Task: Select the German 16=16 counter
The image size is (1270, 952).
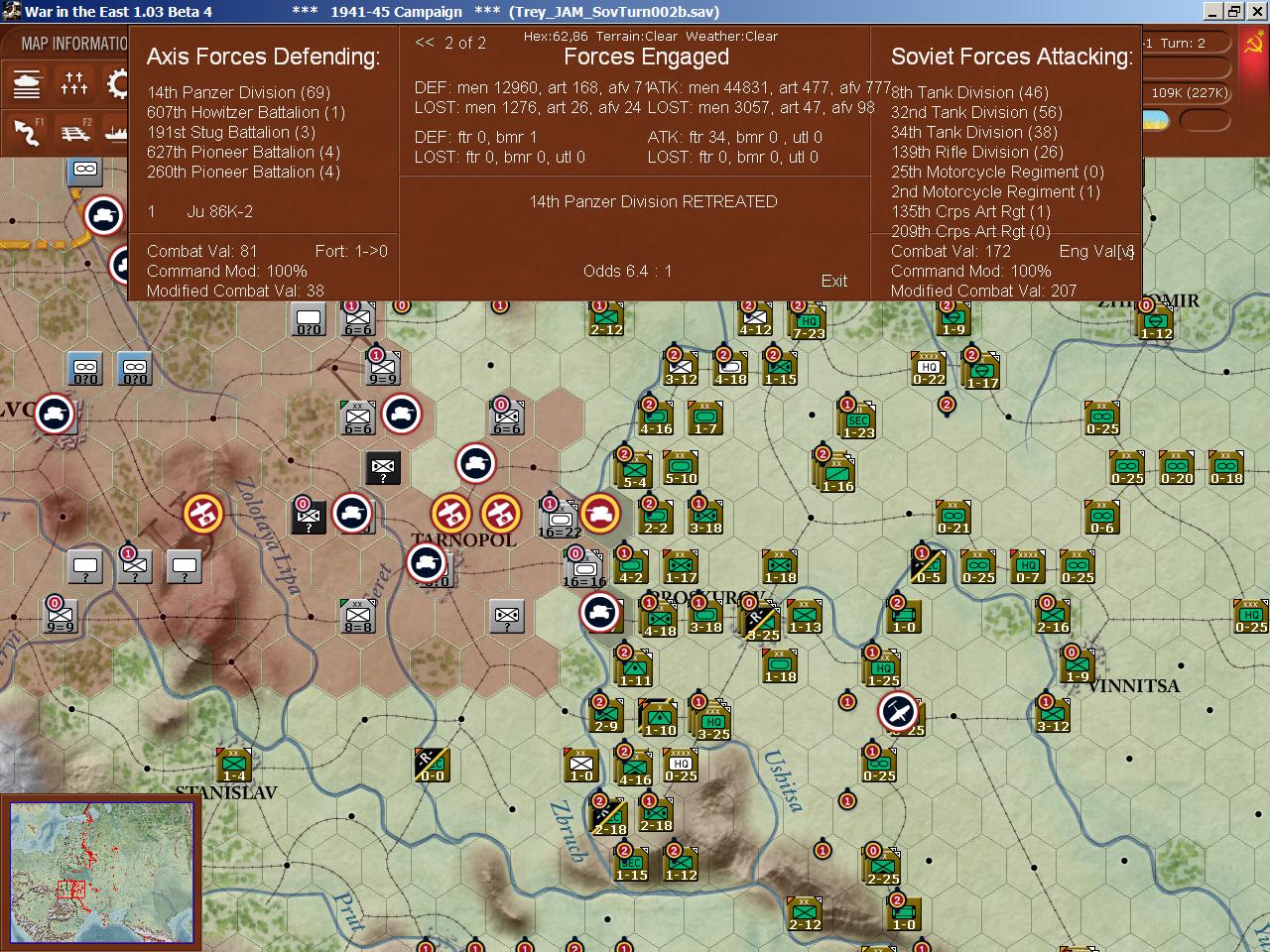Action: click(584, 569)
